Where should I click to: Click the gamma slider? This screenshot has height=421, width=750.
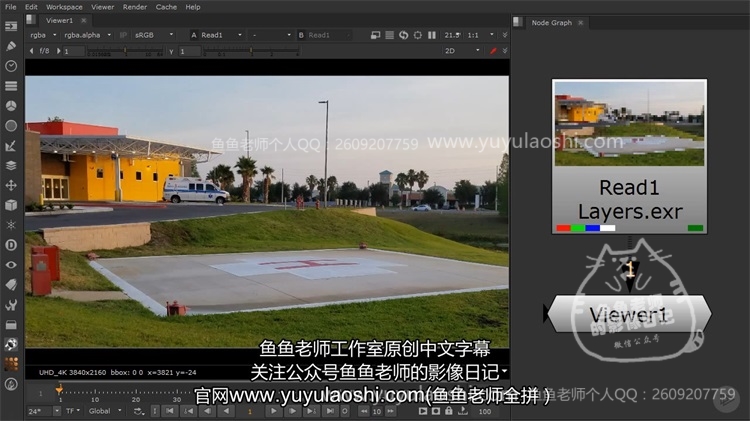tap(251, 51)
